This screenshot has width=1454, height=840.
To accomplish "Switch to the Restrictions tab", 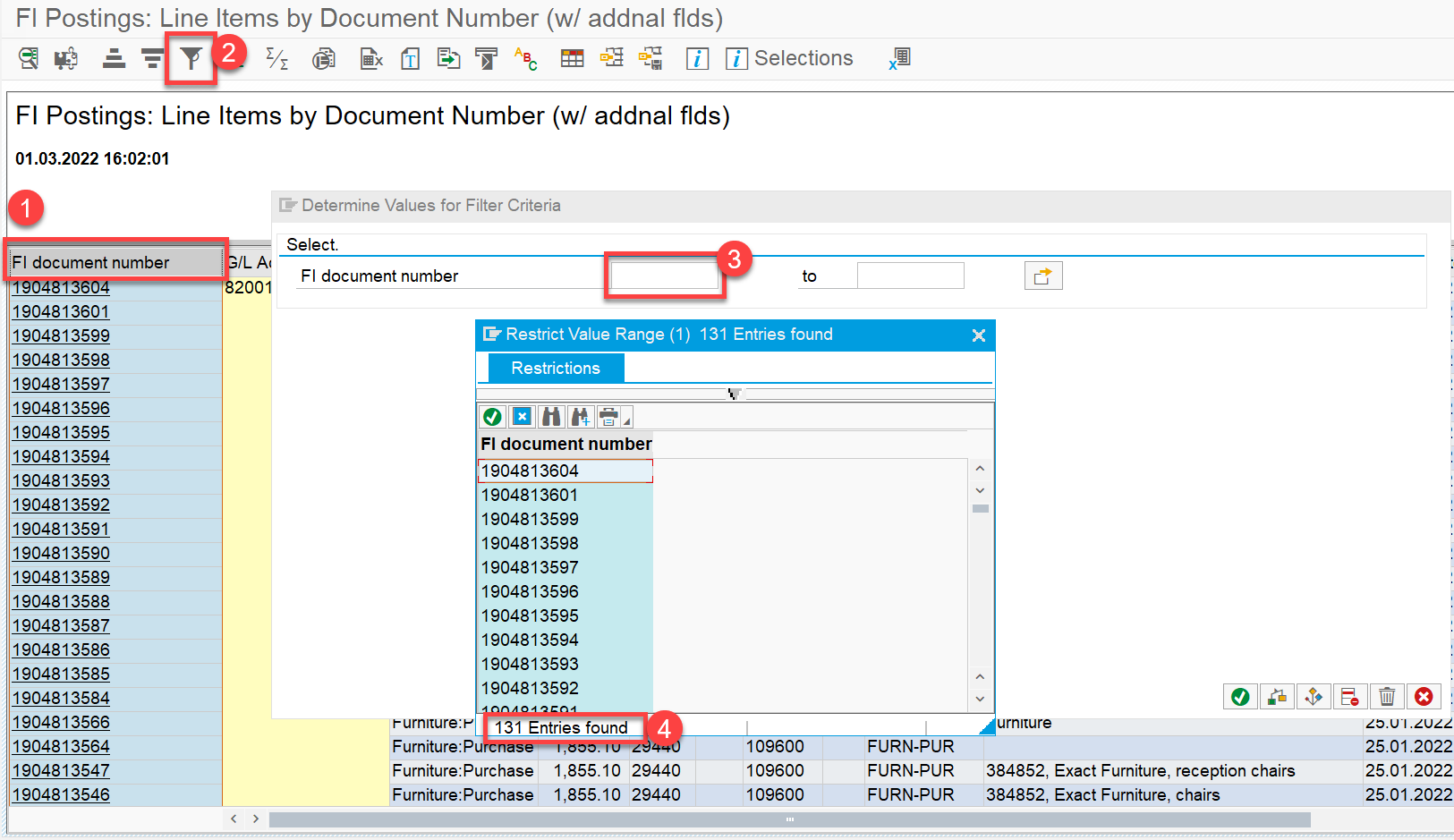I will [556, 368].
